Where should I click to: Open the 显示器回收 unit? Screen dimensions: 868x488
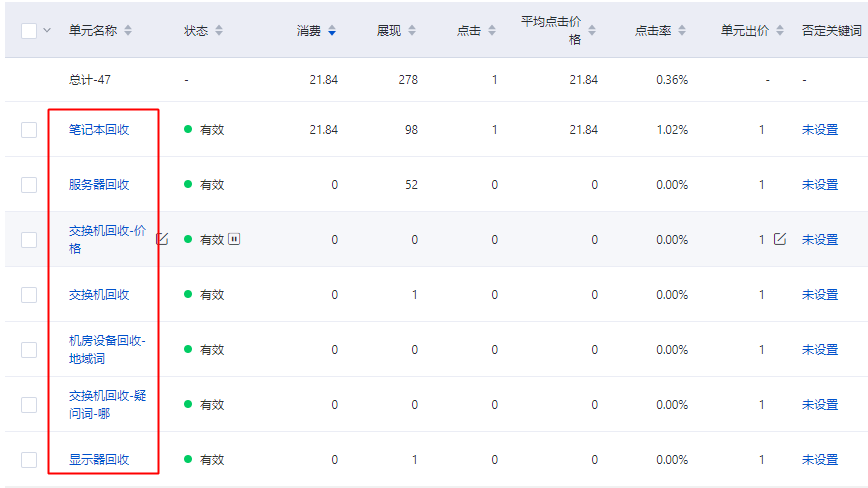[99, 460]
